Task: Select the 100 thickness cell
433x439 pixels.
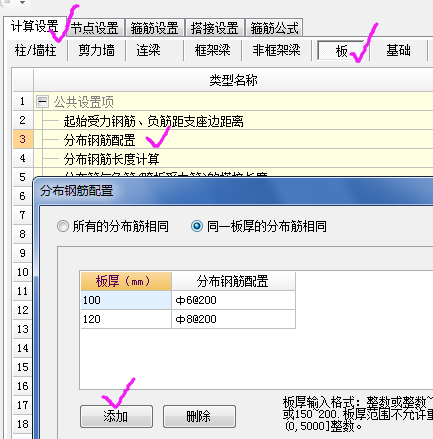Action: (126, 300)
